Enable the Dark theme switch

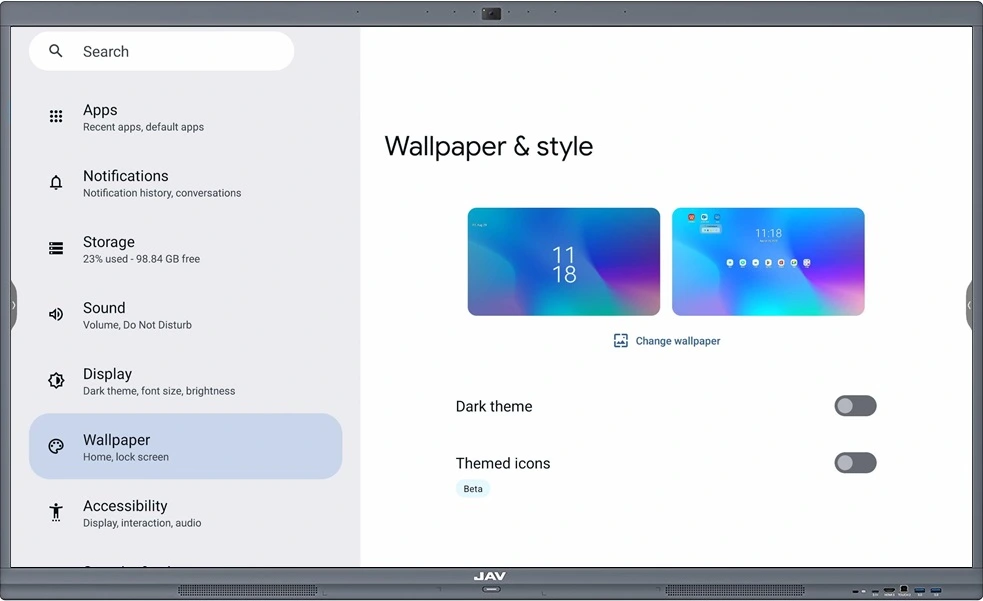click(855, 406)
